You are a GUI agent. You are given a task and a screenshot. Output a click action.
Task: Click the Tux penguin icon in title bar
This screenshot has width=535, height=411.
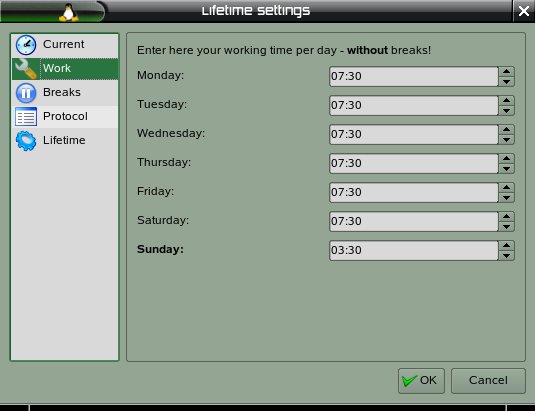tap(69, 12)
